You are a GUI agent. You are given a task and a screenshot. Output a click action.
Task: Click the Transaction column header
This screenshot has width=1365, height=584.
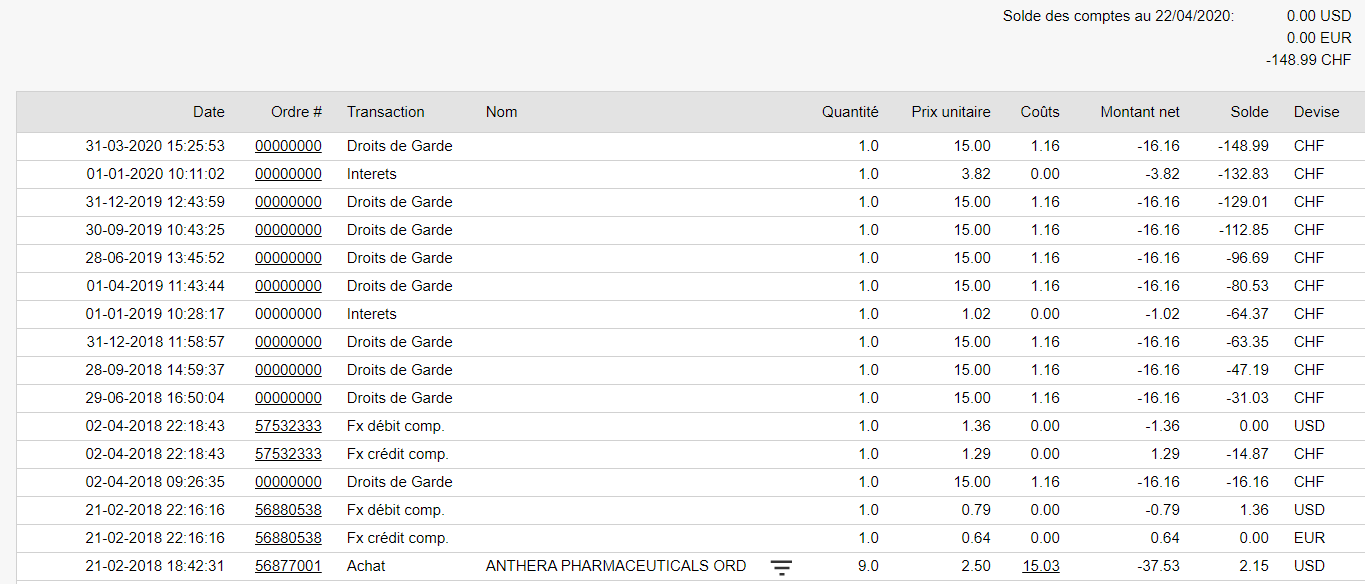click(x=385, y=112)
